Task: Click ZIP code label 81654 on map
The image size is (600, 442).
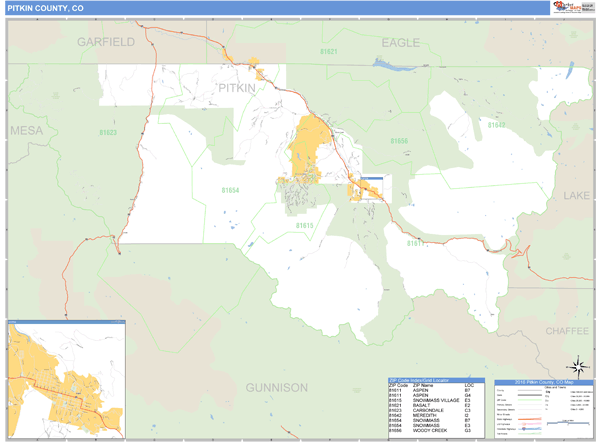Action: tap(230, 190)
